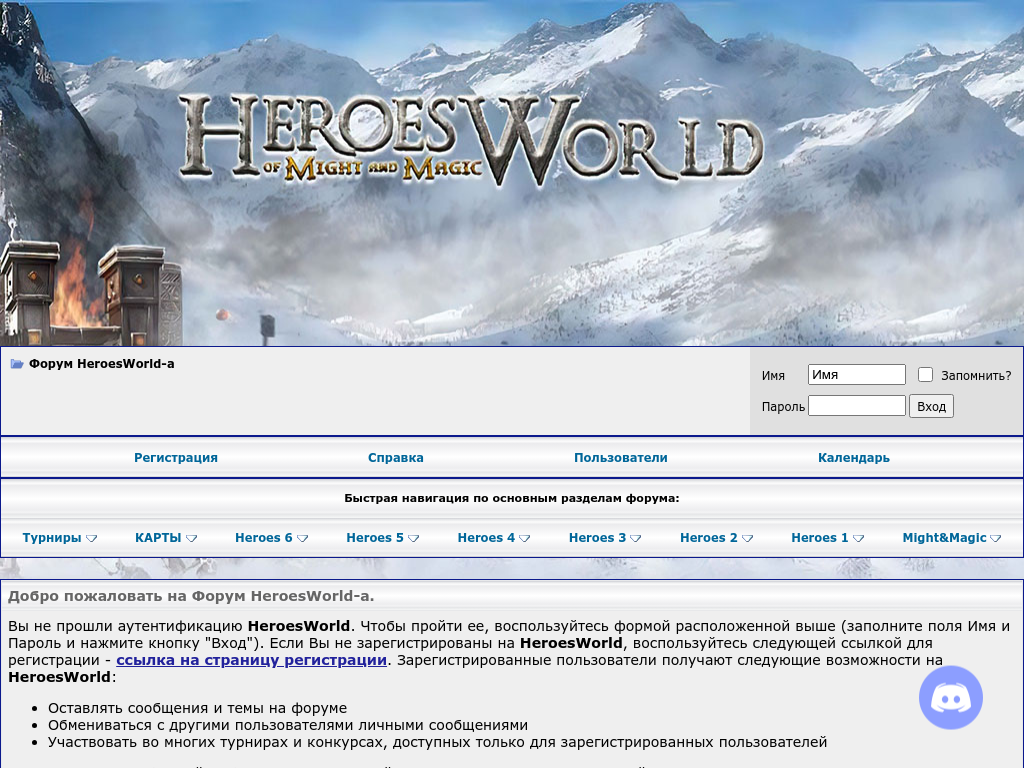1024x768 pixels.
Task: Open Heroes 5 navigation dropdown
Action: pyautogui.click(x=382, y=538)
